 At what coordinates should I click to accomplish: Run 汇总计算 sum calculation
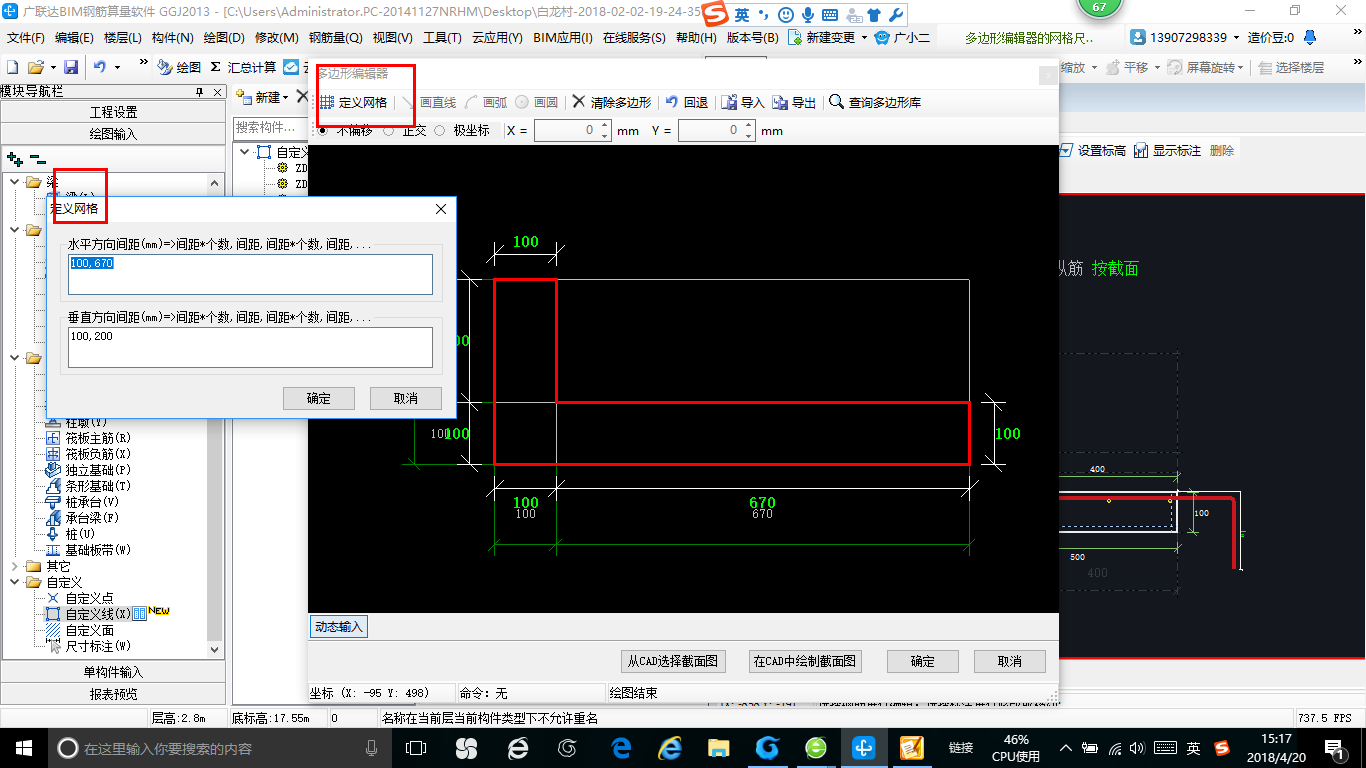click(x=243, y=67)
